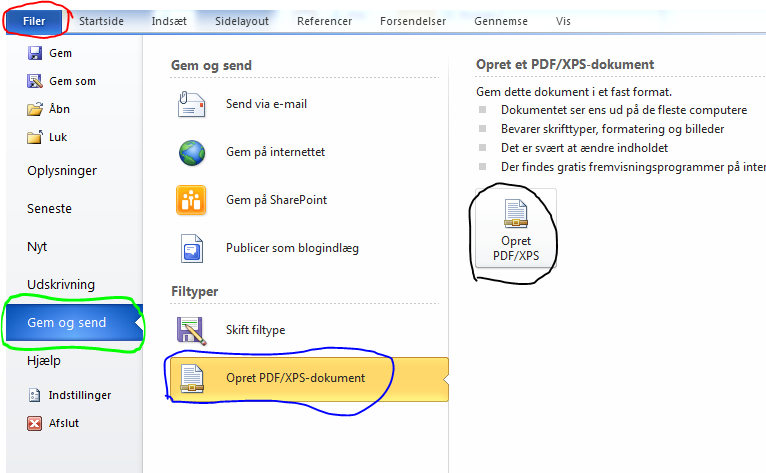Screen dimensions: 766x473
Task: Open the Referencer ribbon tab
Action: 324,22
